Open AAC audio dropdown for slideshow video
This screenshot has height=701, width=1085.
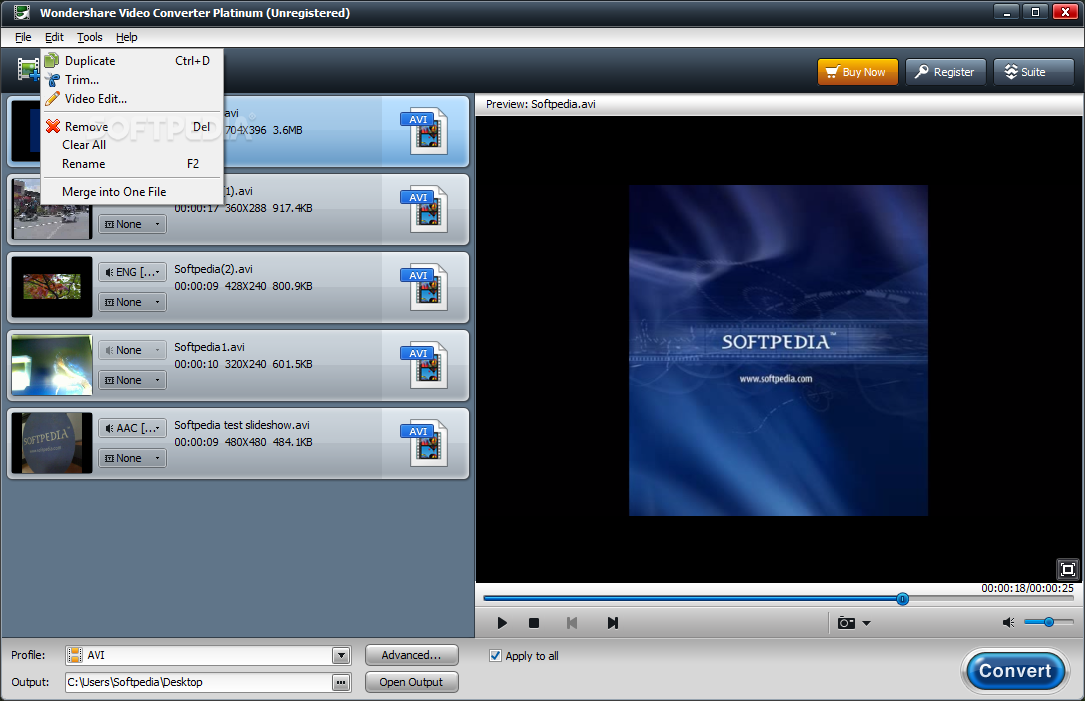click(132, 428)
